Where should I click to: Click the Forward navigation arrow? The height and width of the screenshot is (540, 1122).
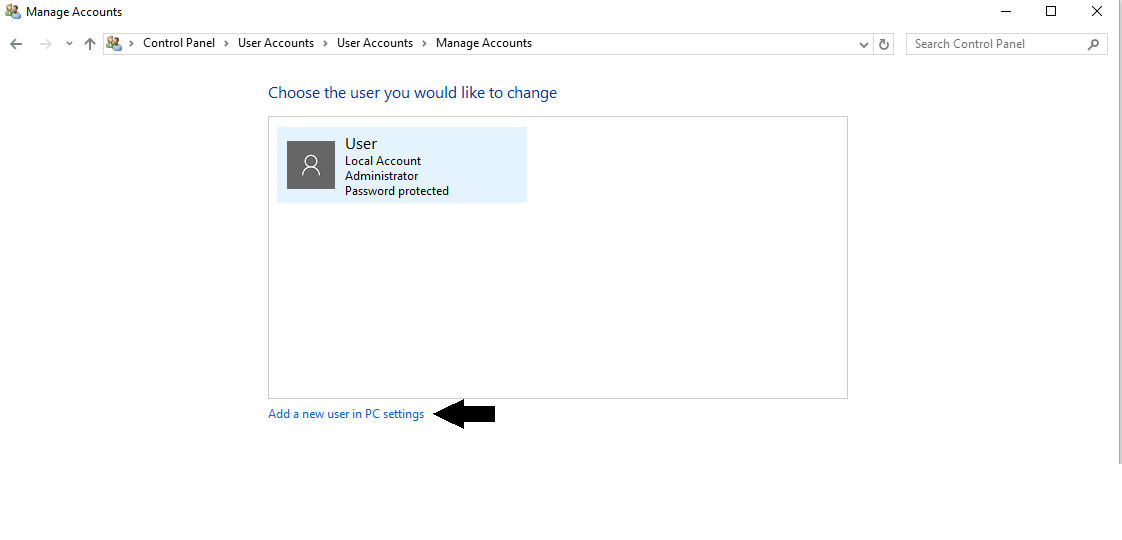(x=45, y=44)
